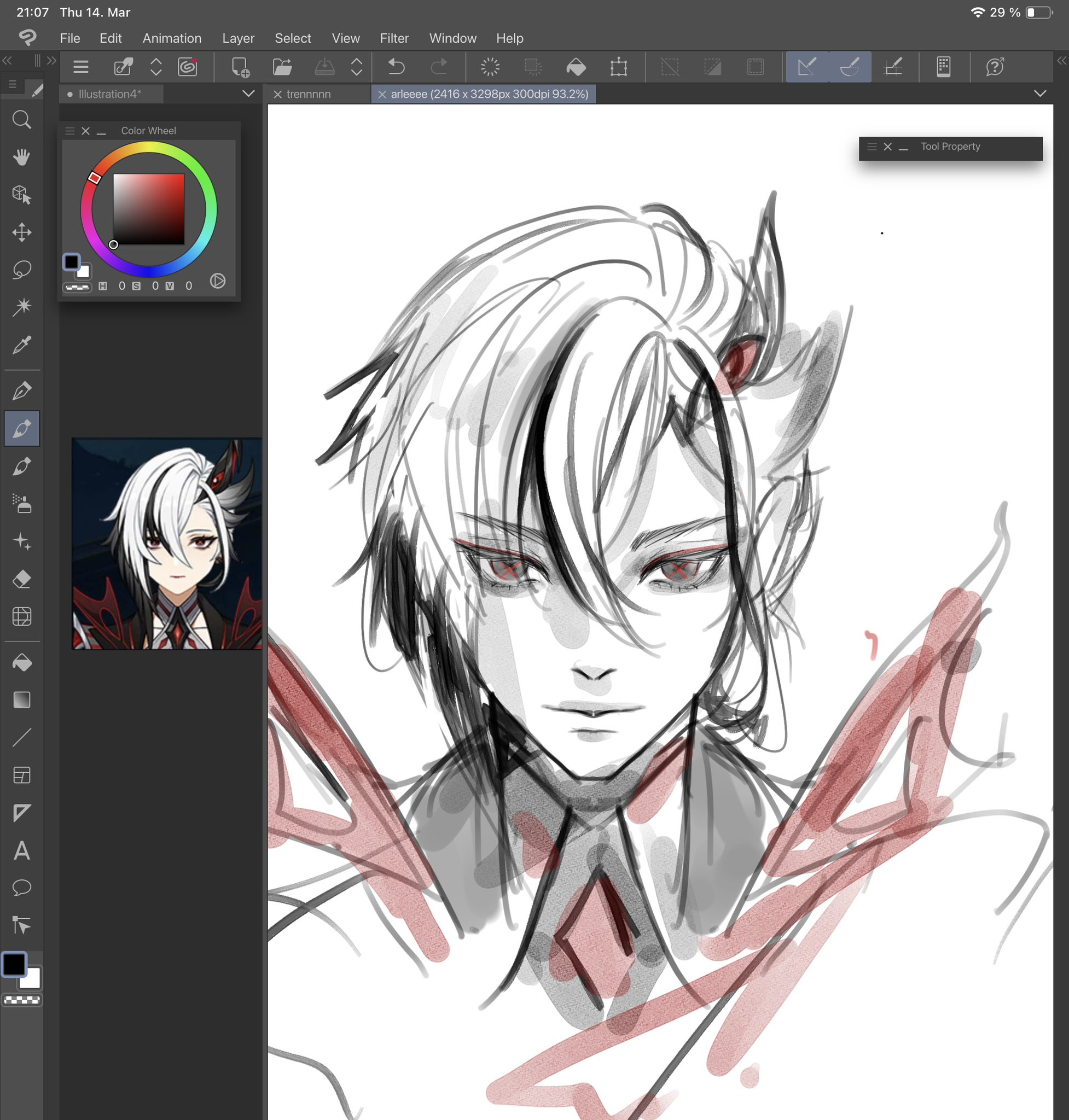Select the Hand move tool
The width and height of the screenshot is (1069, 1120).
tap(22, 157)
